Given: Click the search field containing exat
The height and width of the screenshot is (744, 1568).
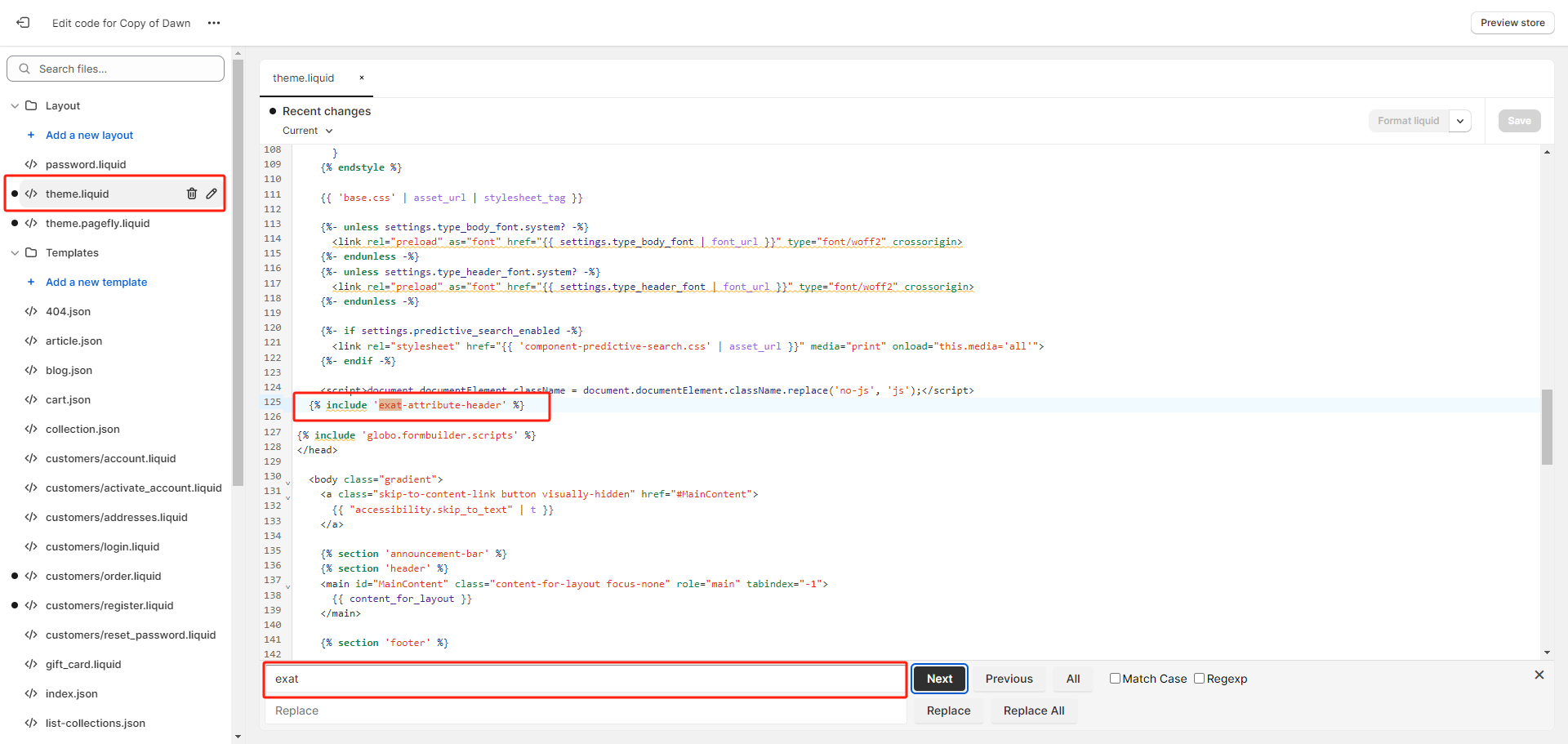Looking at the screenshot, I should tap(585, 679).
